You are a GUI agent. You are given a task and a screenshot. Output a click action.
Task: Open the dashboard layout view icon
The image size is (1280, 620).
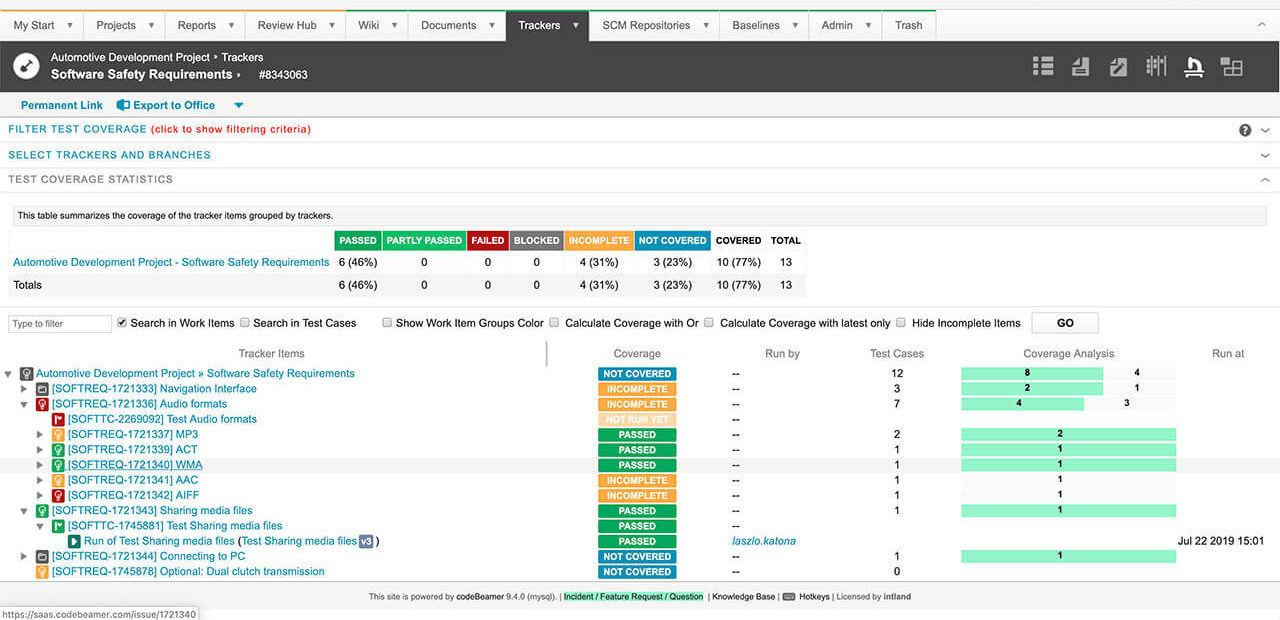[1232, 67]
